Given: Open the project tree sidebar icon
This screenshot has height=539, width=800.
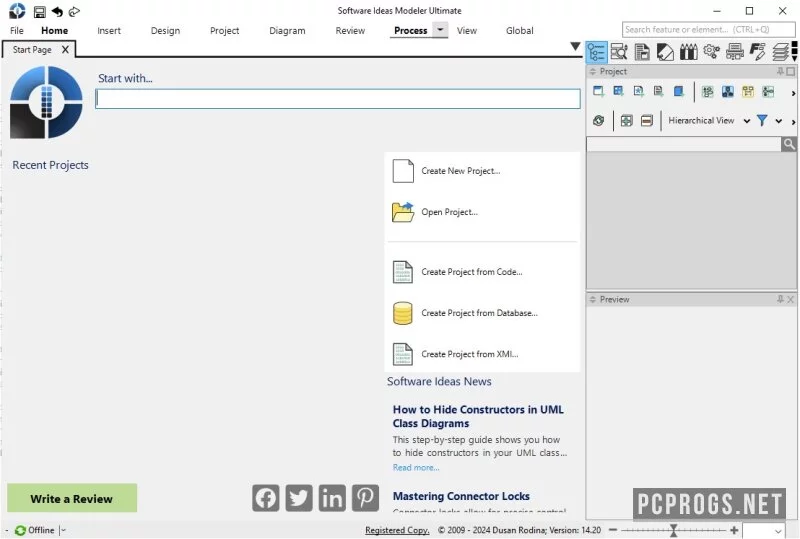Looking at the screenshot, I should coord(596,52).
